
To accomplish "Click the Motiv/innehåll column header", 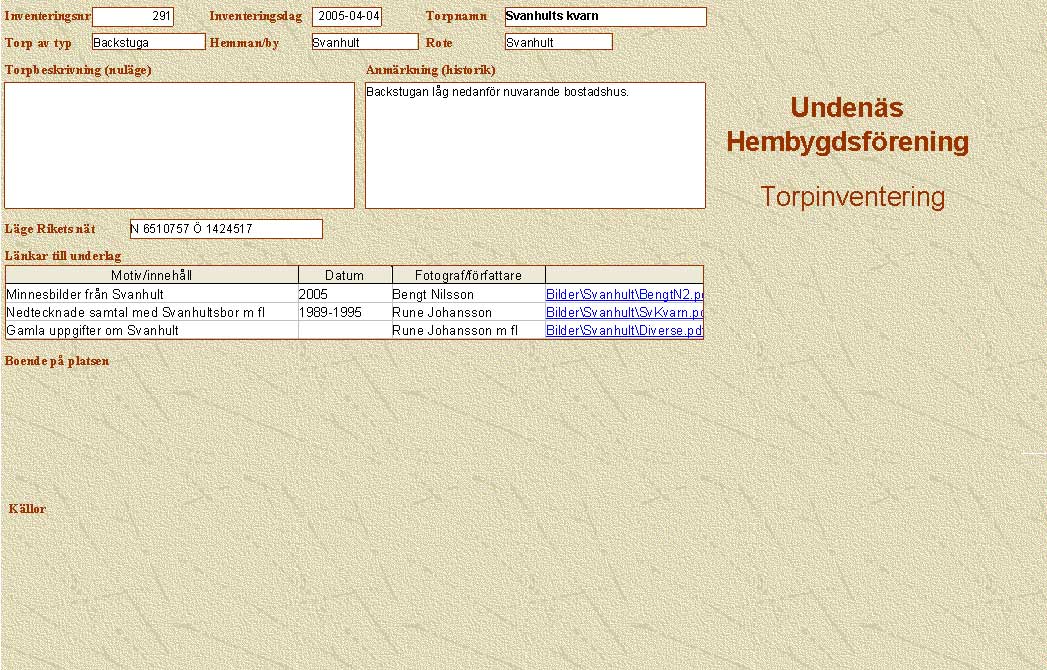I will [x=152, y=275].
